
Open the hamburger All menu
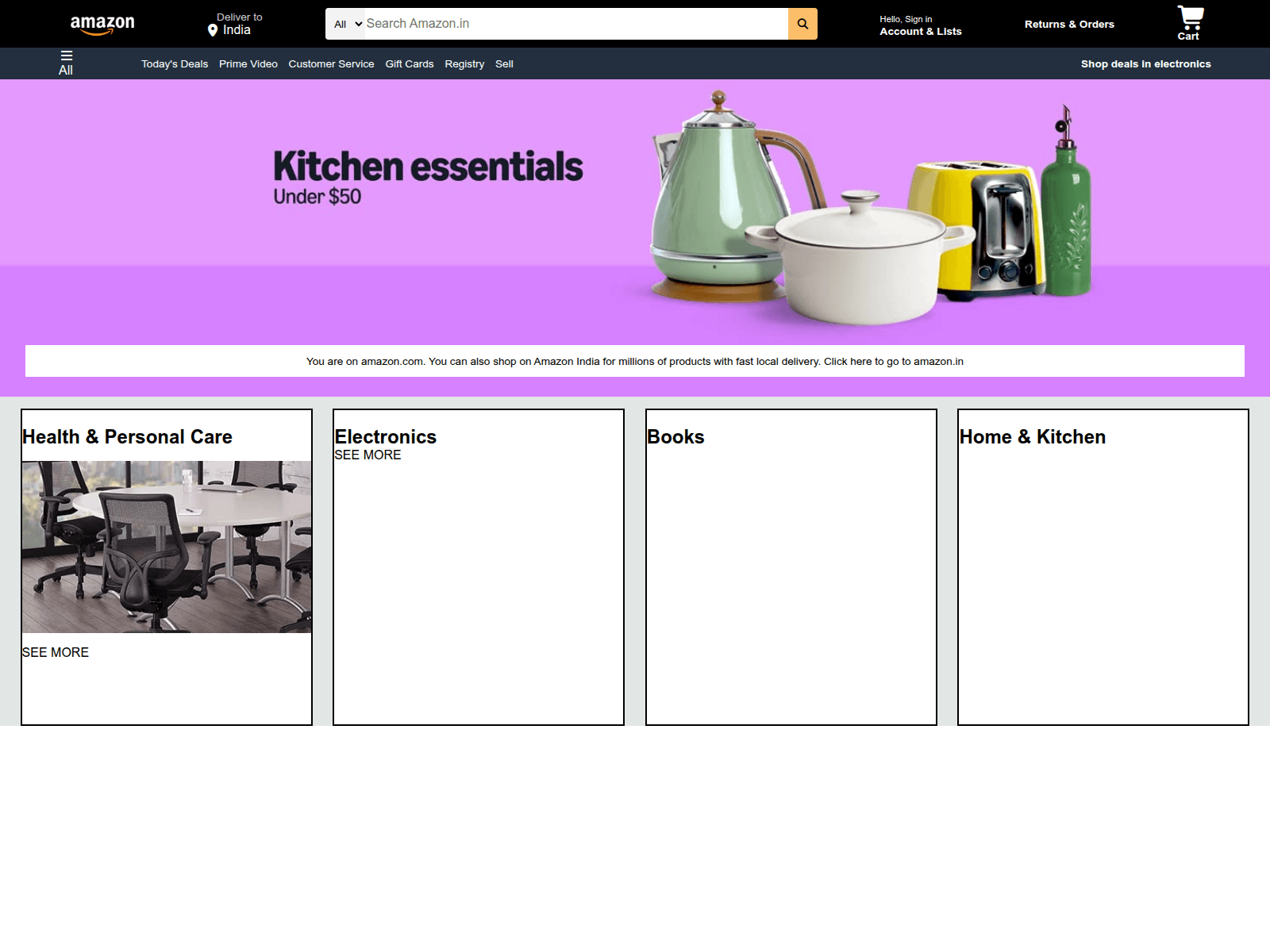coord(66,63)
